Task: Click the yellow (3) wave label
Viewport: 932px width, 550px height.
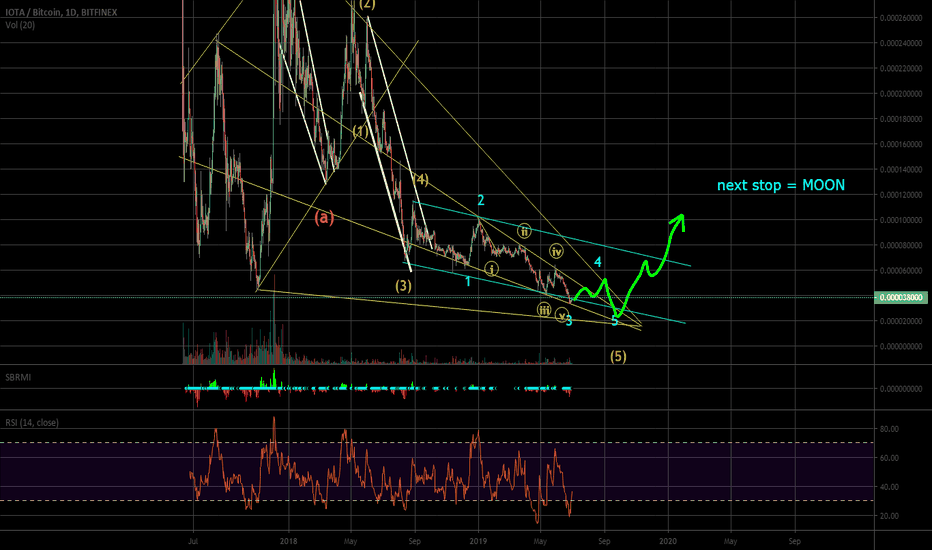Action: coord(404,286)
